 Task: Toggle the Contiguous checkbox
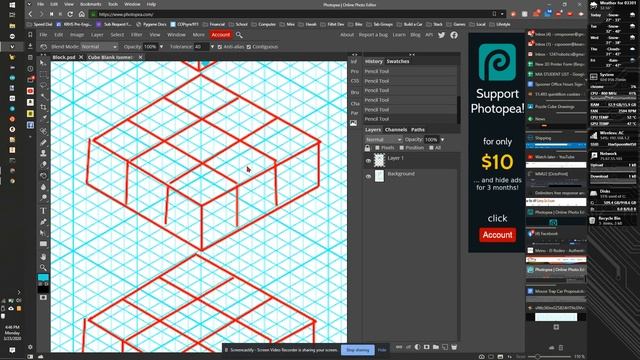tap(249, 47)
